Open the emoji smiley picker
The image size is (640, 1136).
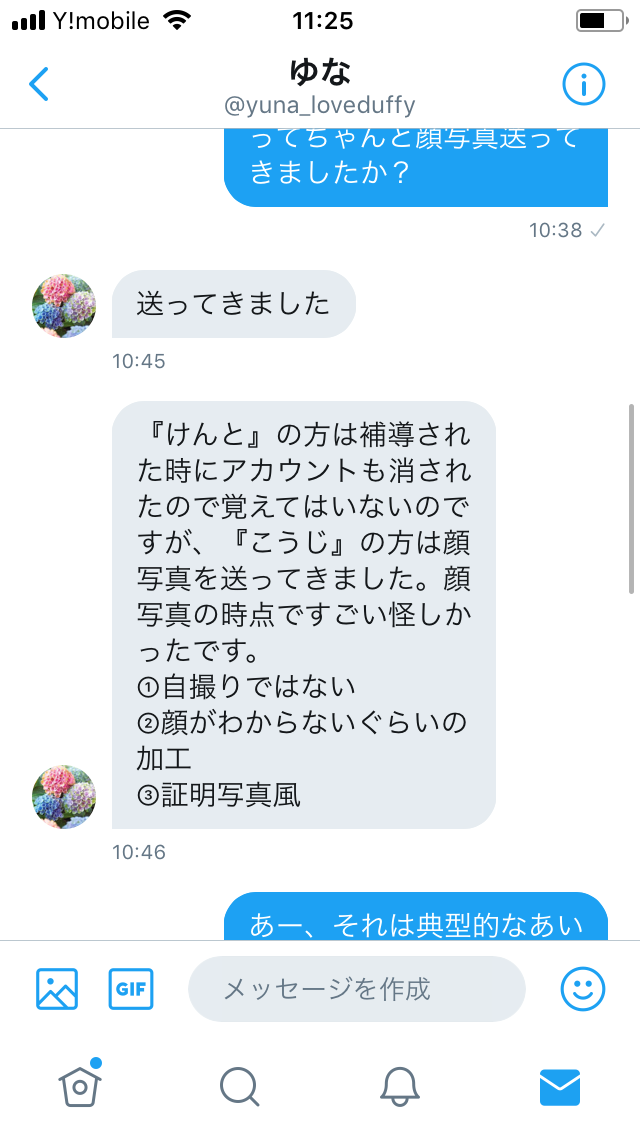click(x=583, y=988)
